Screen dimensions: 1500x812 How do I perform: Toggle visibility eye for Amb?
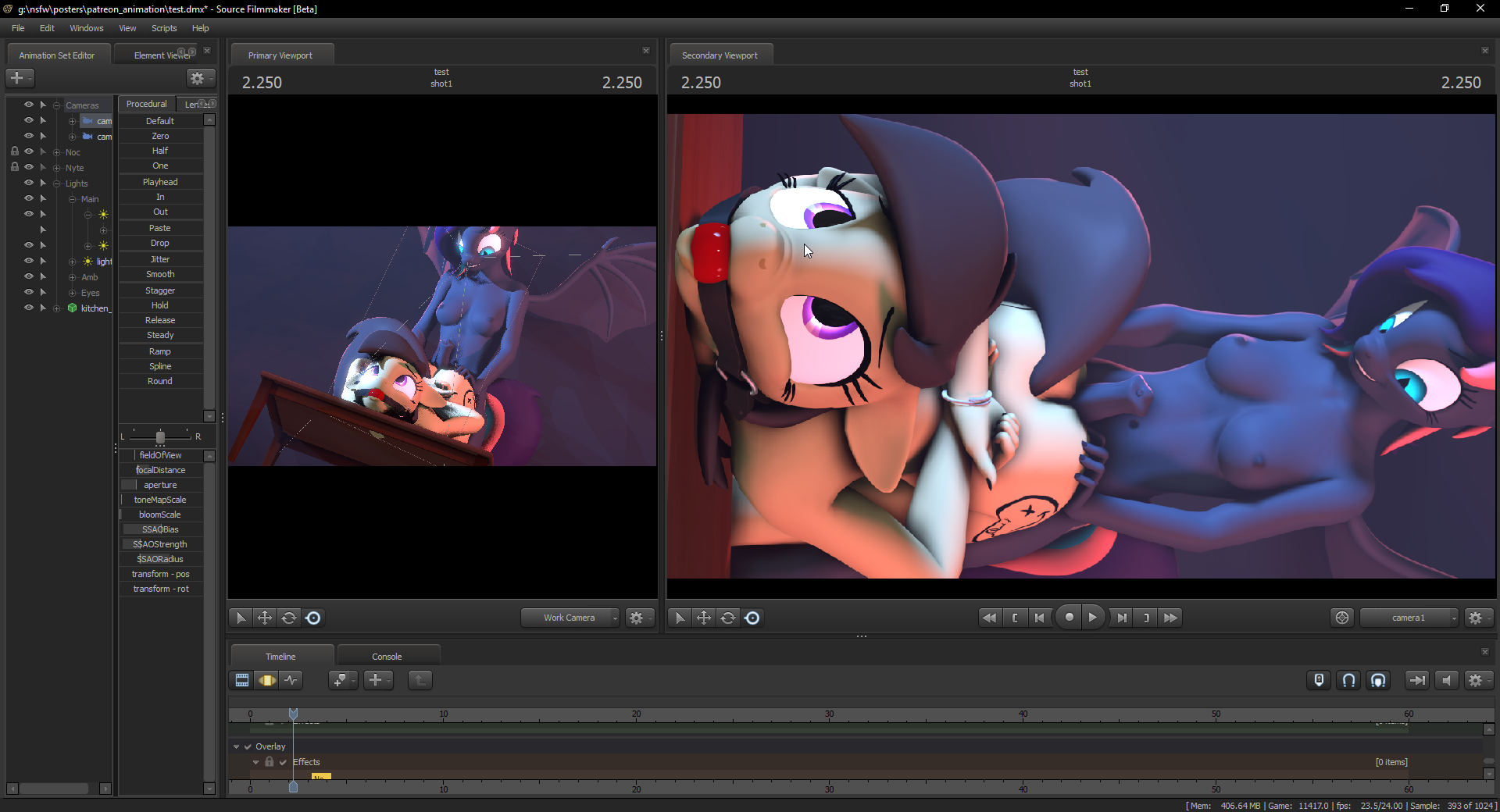pos(29,276)
